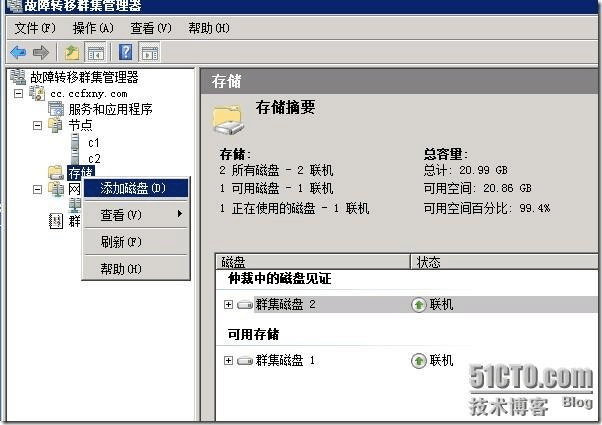Click the back arrow toolbar icon
The height and width of the screenshot is (425, 602).
coord(18,52)
